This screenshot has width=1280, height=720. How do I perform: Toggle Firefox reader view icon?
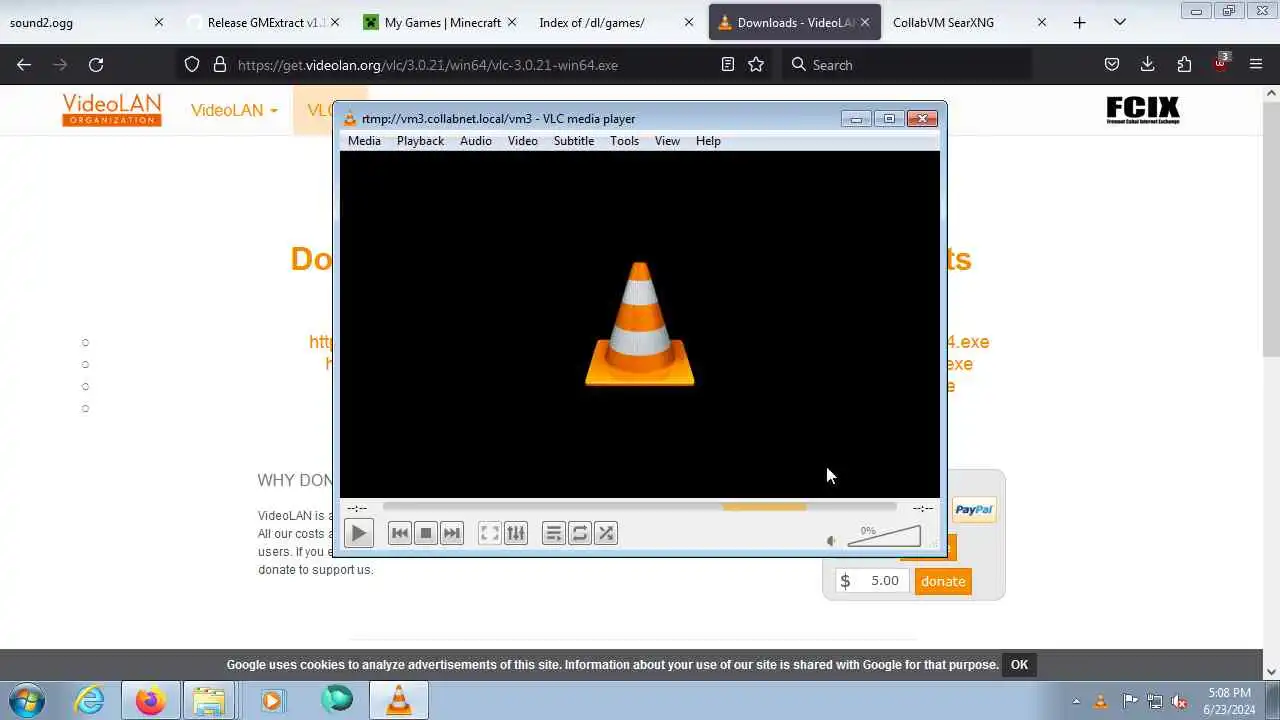728,64
